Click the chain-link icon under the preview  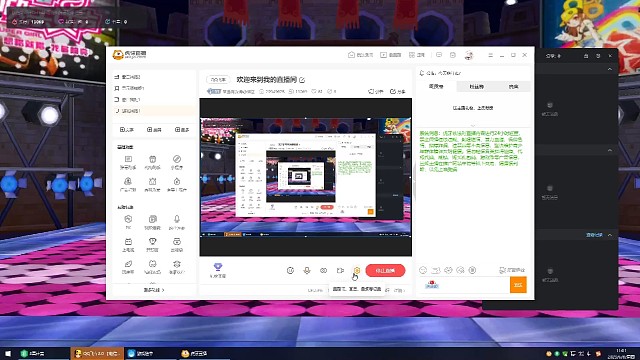pyautogui.click(x=323, y=270)
